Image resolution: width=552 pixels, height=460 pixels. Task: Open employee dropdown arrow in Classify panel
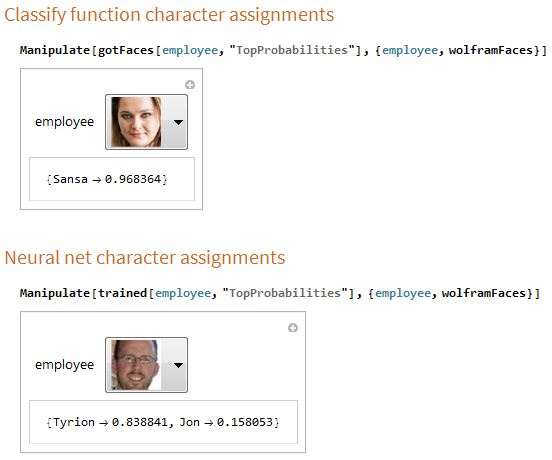coord(178,122)
